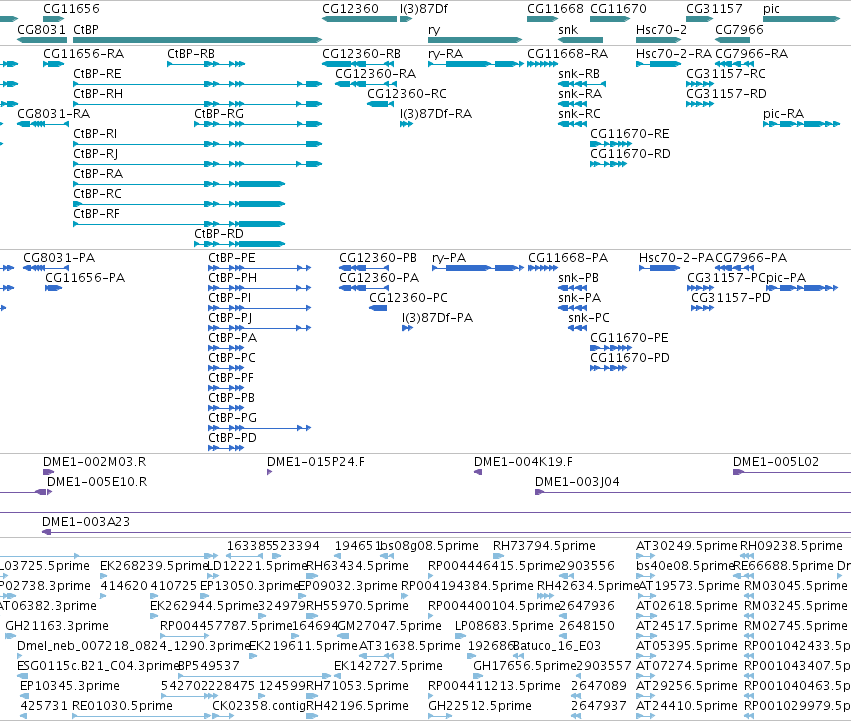Select transcript CtBP-RH

[198, 104]
